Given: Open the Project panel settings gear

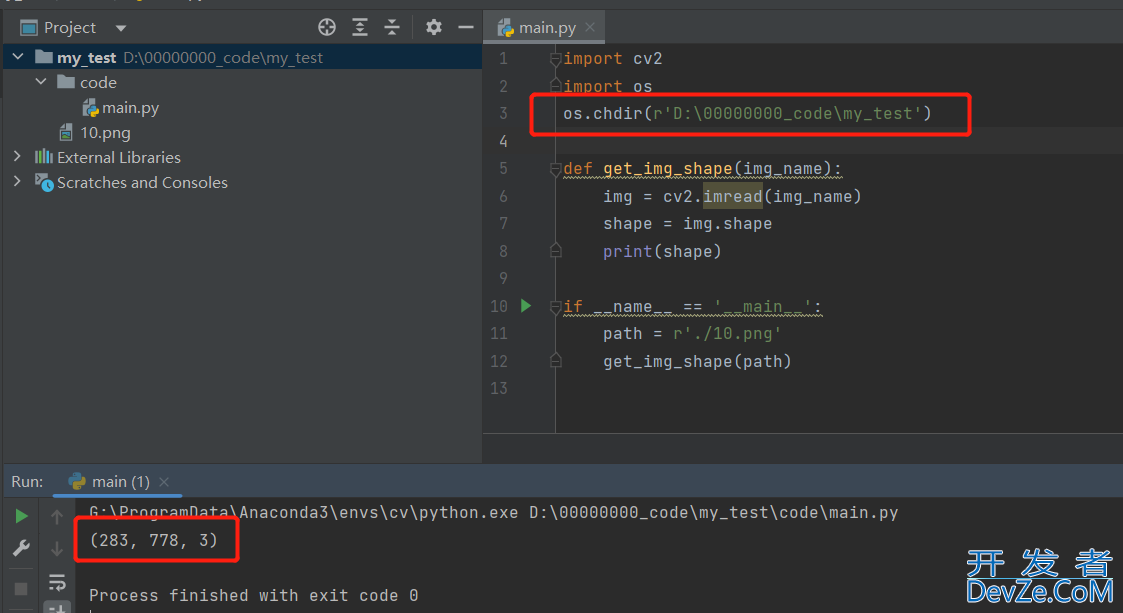Looking at the screenshot, I should [x=433, y=27].
